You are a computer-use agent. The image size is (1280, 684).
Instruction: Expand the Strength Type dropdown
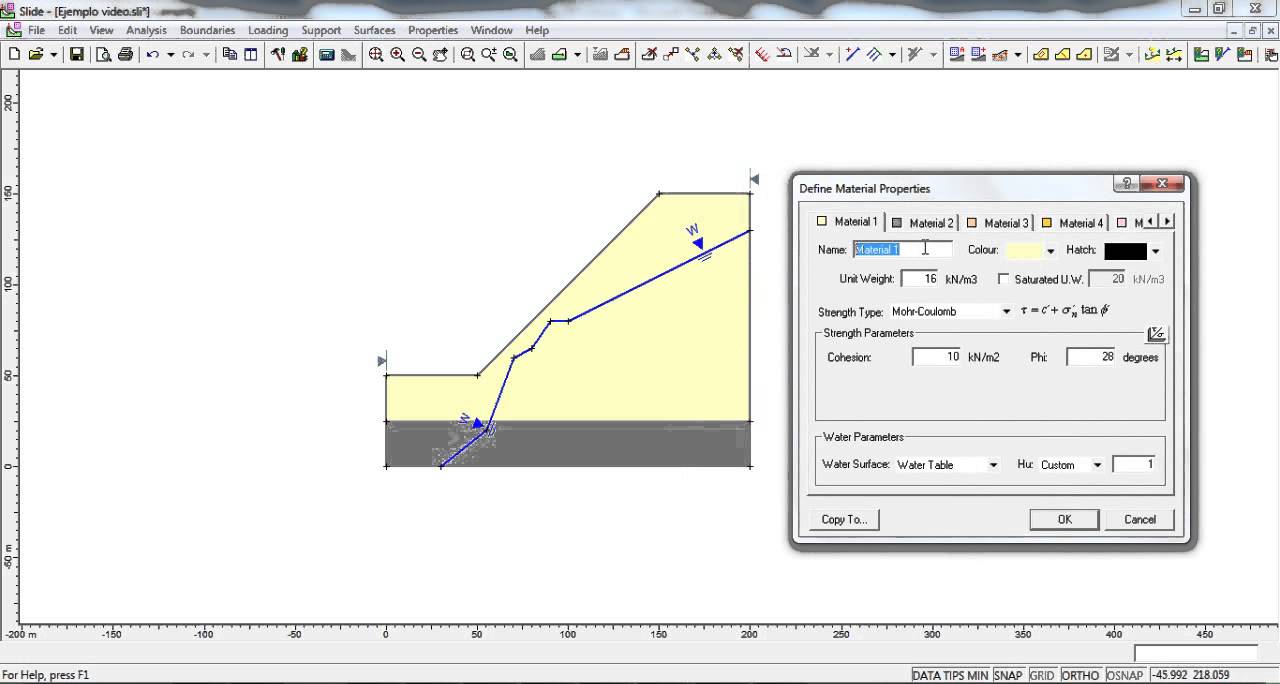[x=1007, y=312]
